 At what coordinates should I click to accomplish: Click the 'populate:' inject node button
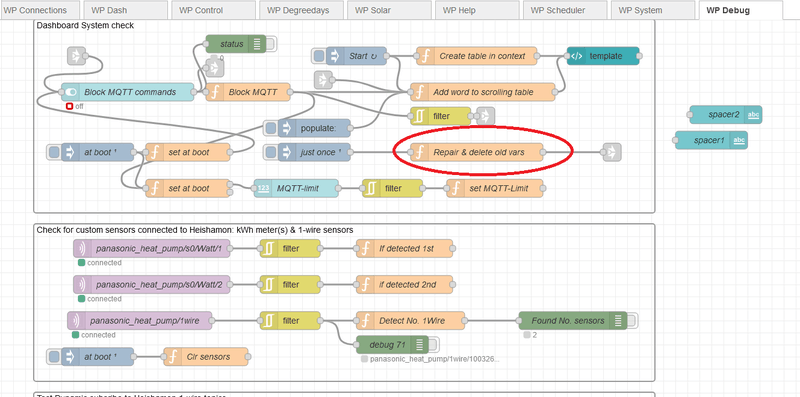(x=271, y=128)
